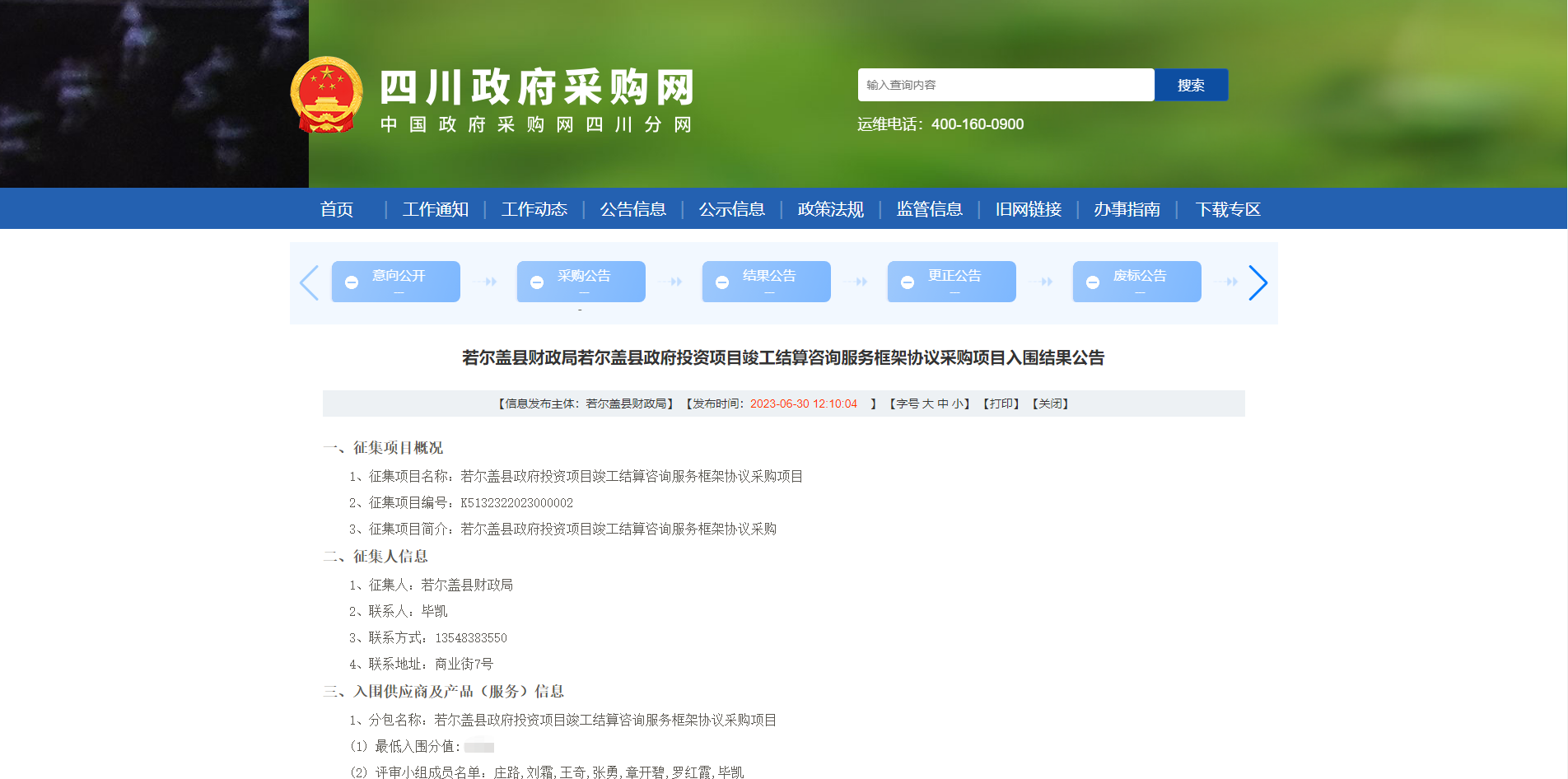
Task: Click the circle icon on 废标公告 step
Action: pos(1093,282)
